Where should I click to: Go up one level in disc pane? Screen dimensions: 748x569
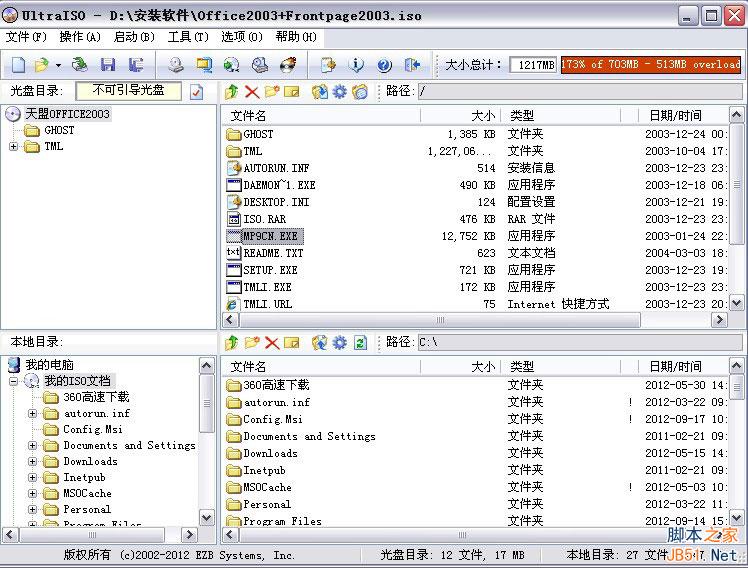pos(232,91)
